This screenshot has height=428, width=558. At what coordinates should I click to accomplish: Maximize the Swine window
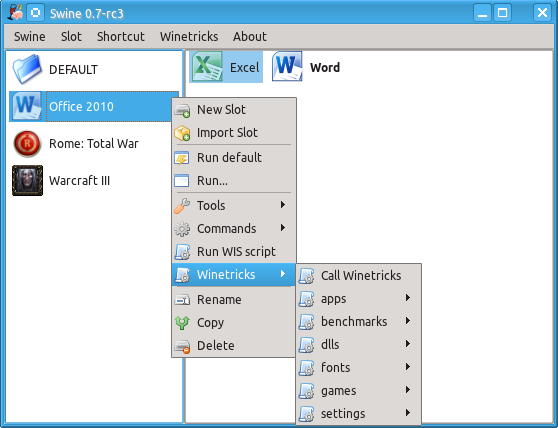(502, 13)
